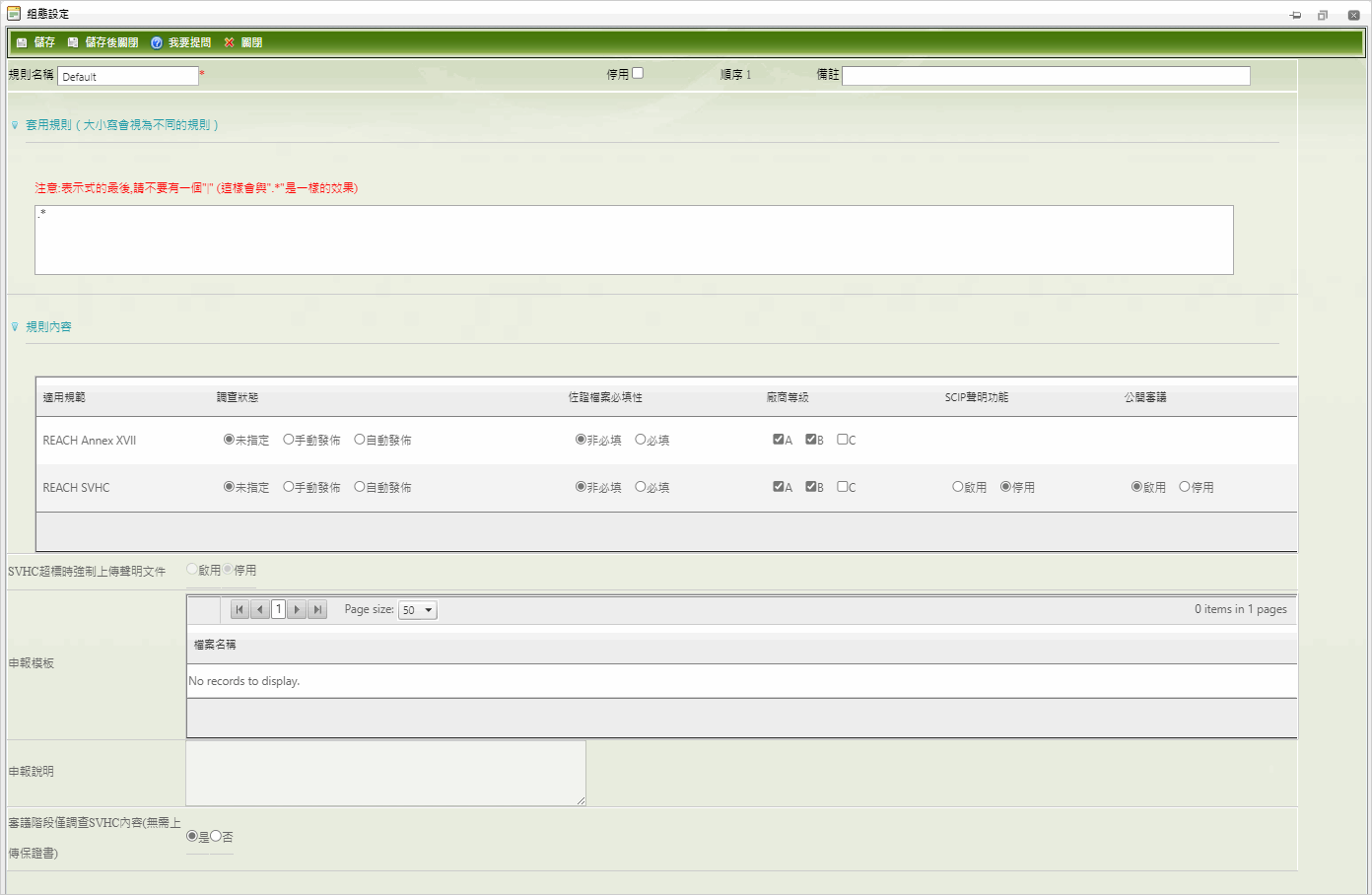1372x895 pixels.
Task: Select 手動發佈 for REACH SVHC
Action: coord(288,487)
